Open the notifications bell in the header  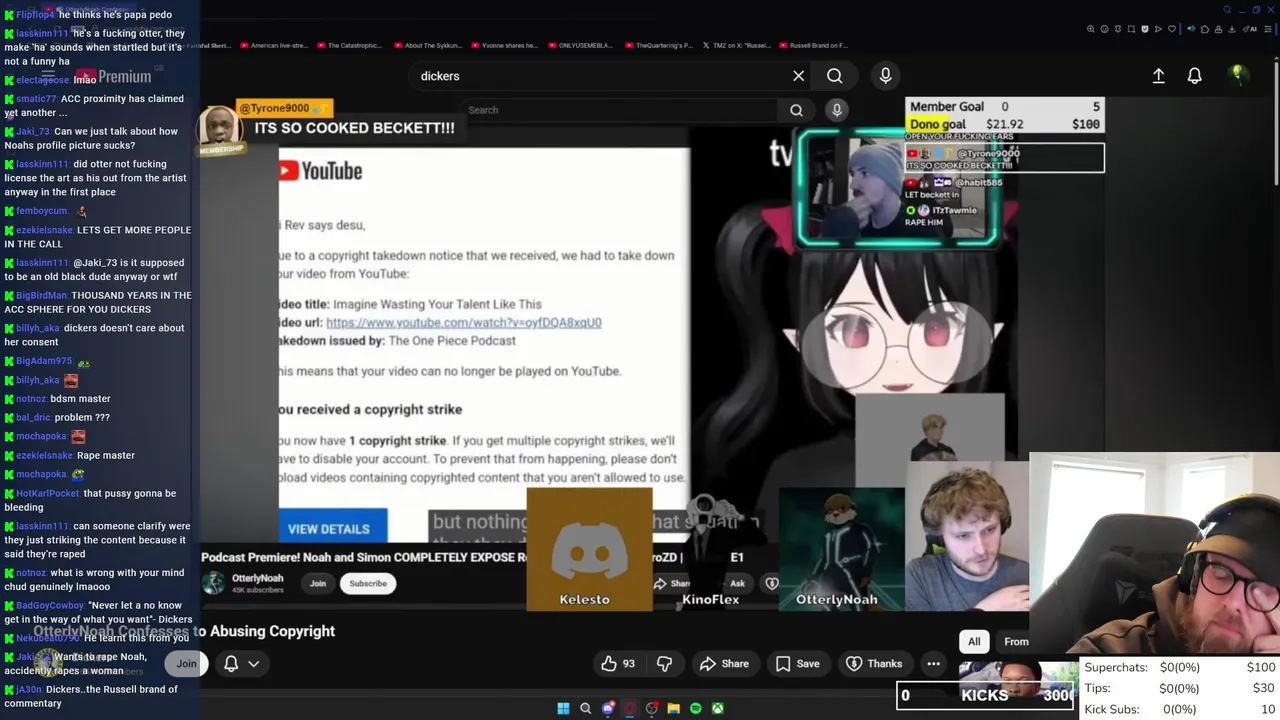tap(1194, 76)
